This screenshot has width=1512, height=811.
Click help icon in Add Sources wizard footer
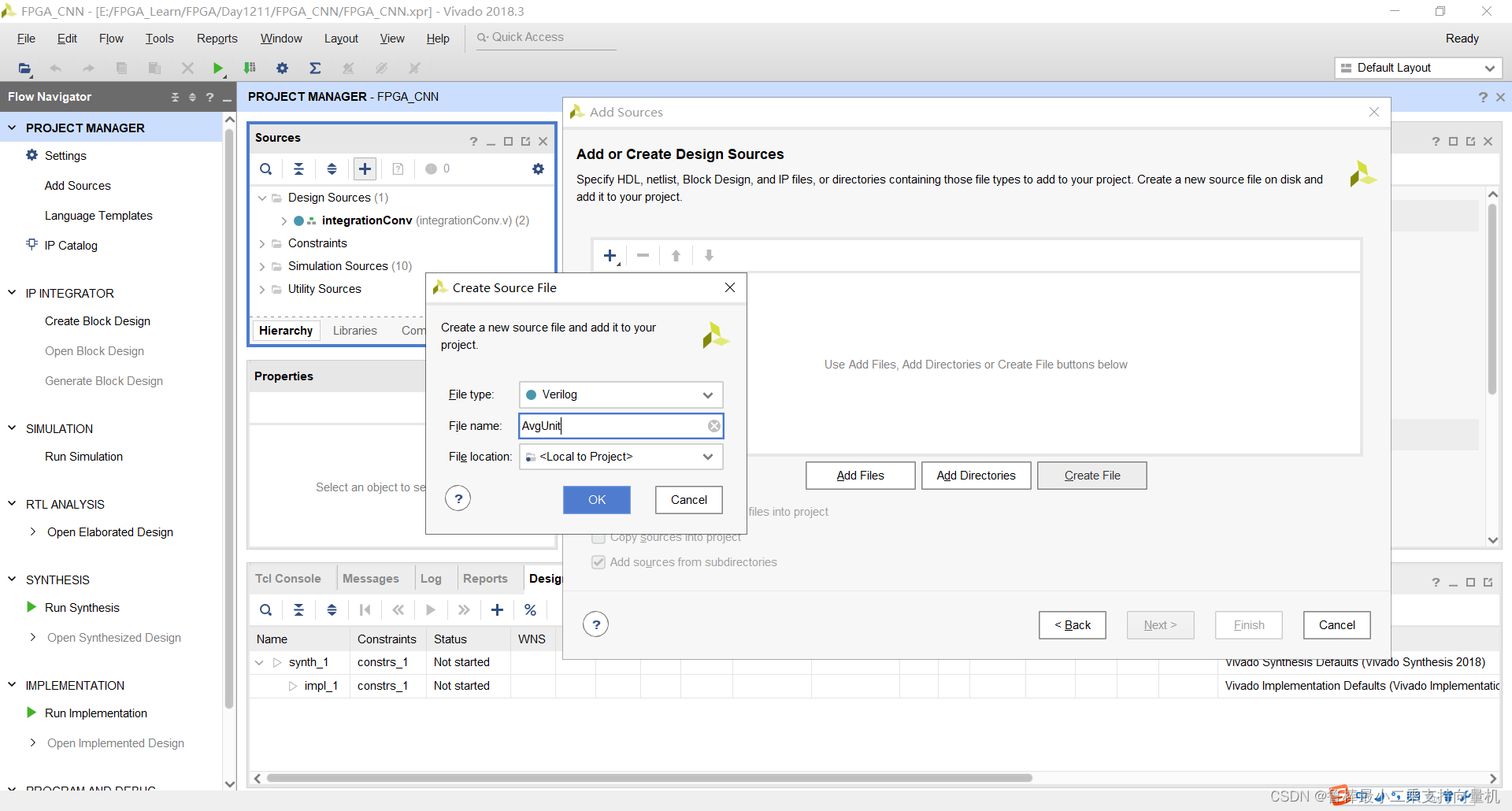(x=596, y=624)
